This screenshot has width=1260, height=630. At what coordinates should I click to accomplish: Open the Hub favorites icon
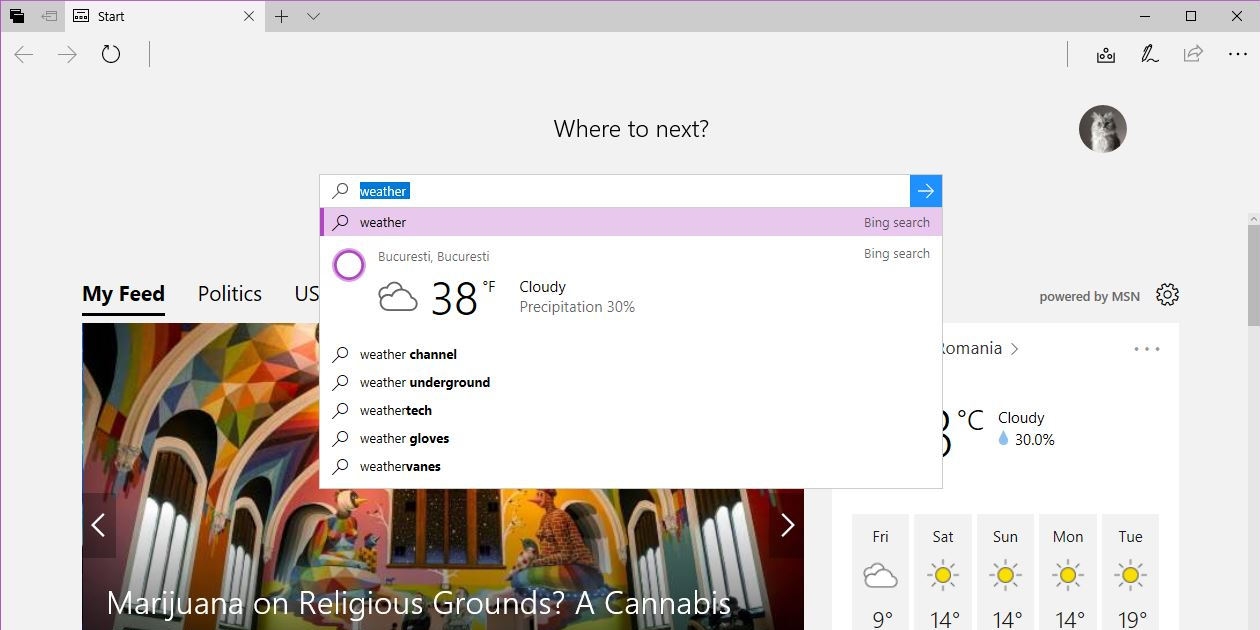1106,54
